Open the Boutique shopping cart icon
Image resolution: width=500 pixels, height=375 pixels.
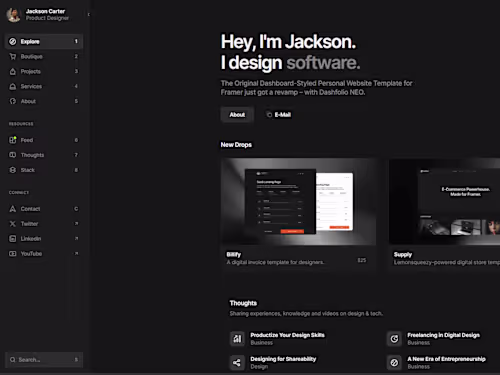point(13,56)
